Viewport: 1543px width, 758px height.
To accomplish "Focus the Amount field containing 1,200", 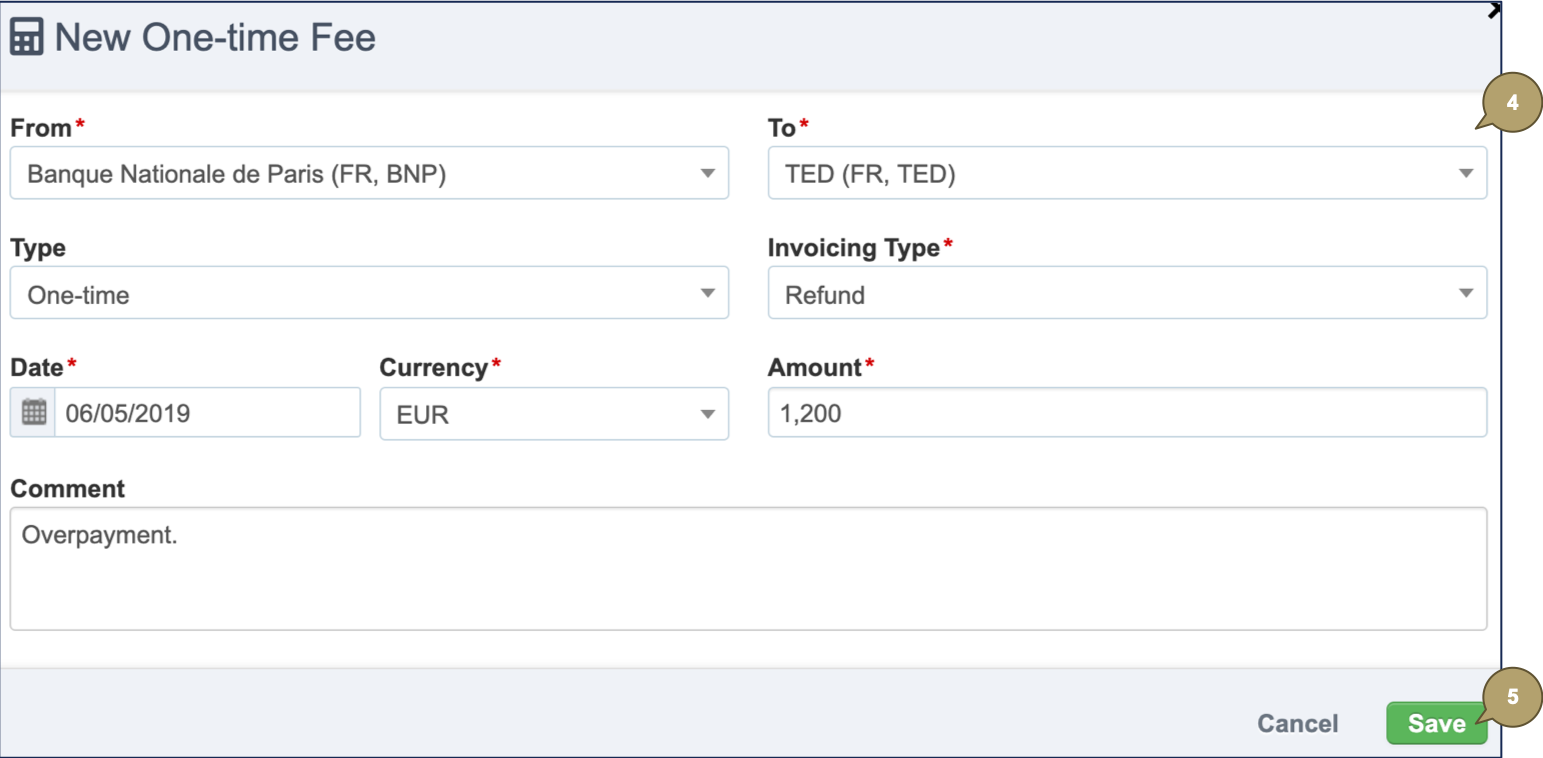I will point(1127,413).
